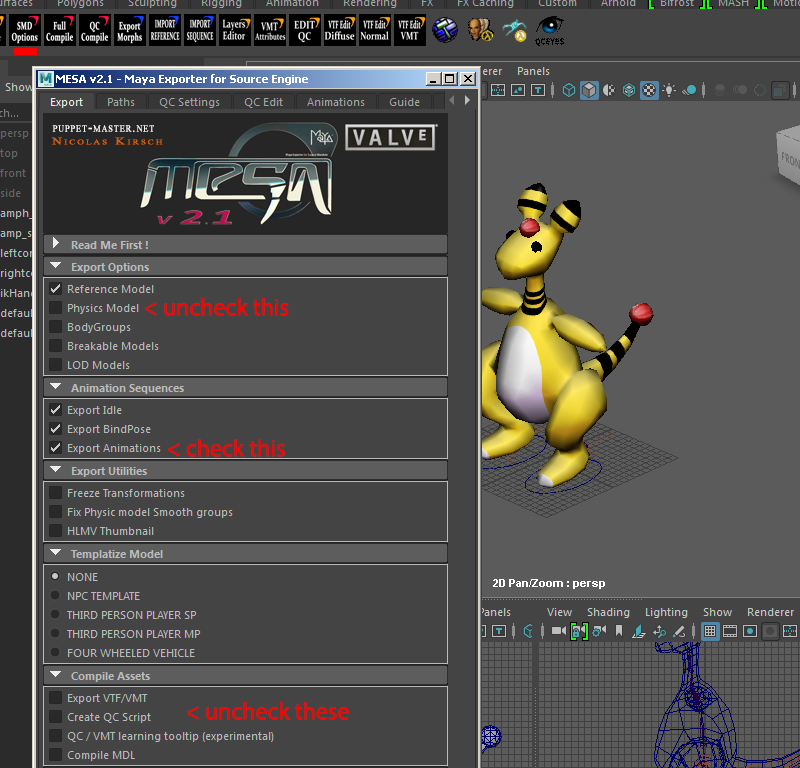This screenshot has width=800, height=768.
Task: Toggle smooth shade all cube icon
Action: click(x=589, y=90)
